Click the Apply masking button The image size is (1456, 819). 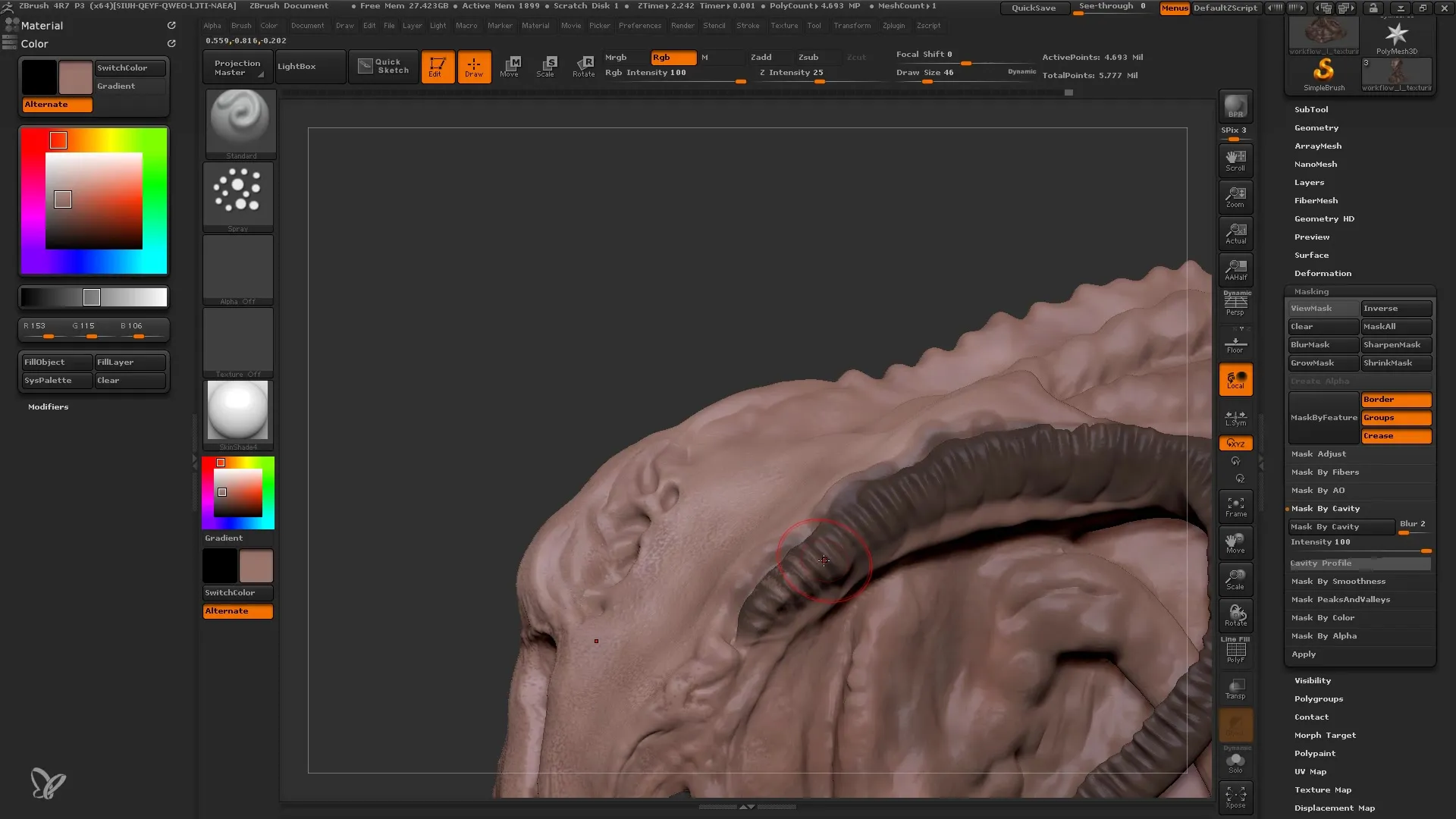pos(1303,653)
